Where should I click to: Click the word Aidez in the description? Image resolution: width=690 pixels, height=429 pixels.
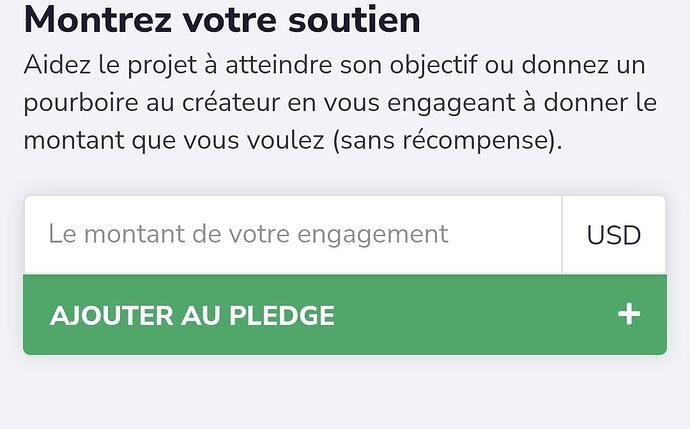coord(56,66)
